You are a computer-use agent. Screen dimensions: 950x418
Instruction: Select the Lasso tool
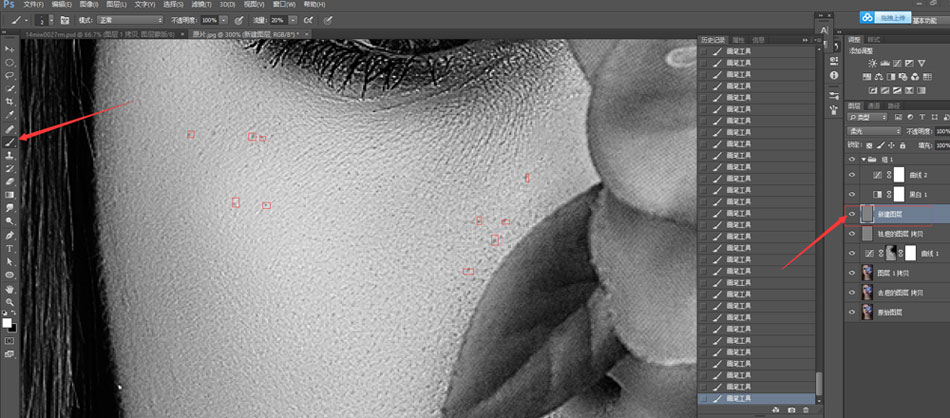point(10,75)
